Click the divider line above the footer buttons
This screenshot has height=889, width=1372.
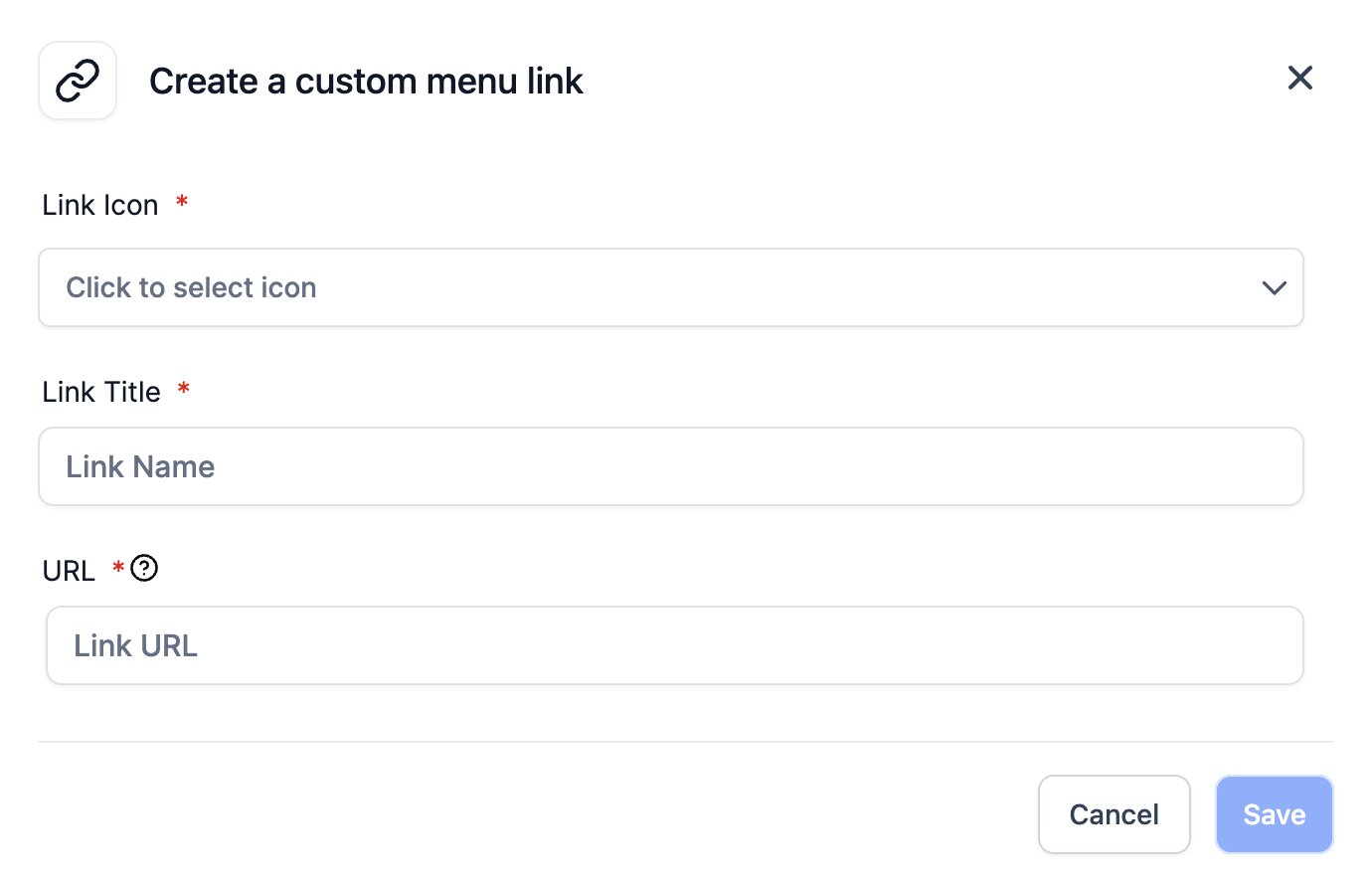(x=686, y=742)
